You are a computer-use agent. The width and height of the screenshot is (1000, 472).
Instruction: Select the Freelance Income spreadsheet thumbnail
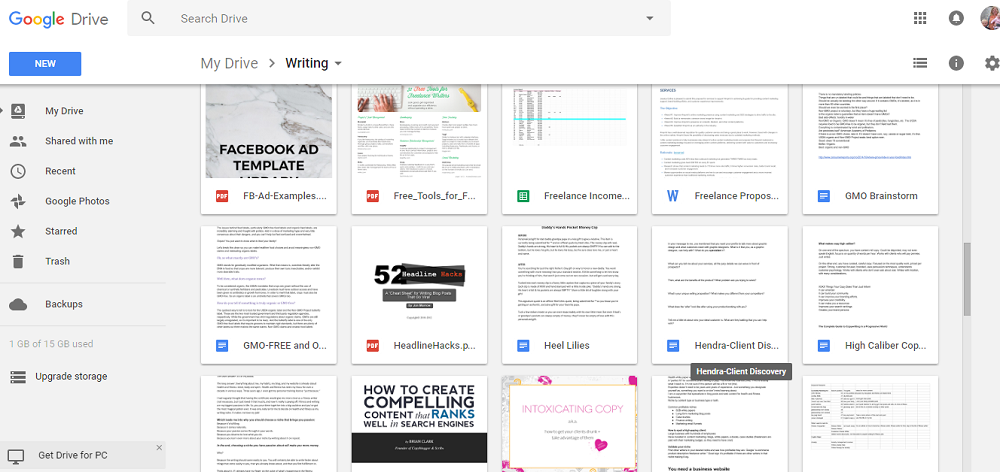[570, 131]
